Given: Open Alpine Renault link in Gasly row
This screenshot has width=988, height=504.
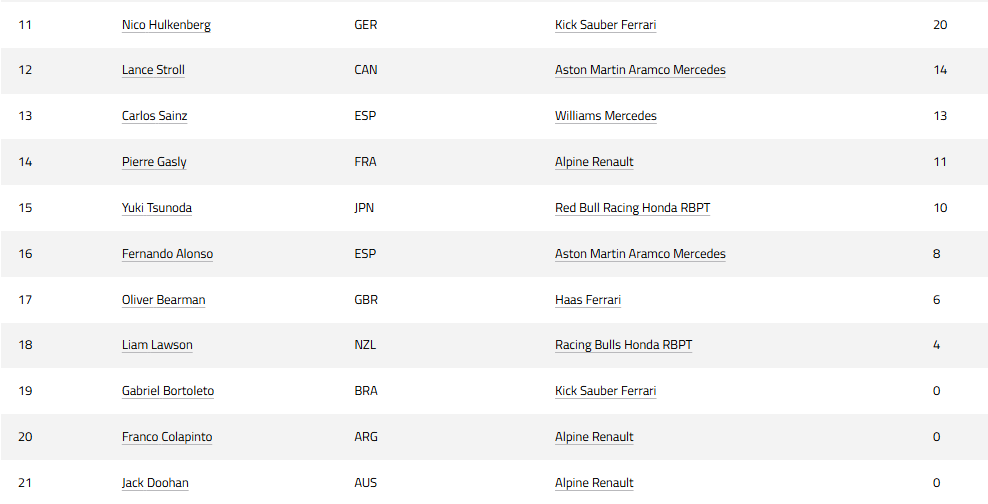Looking at the screenshot, I should point(594,162).
